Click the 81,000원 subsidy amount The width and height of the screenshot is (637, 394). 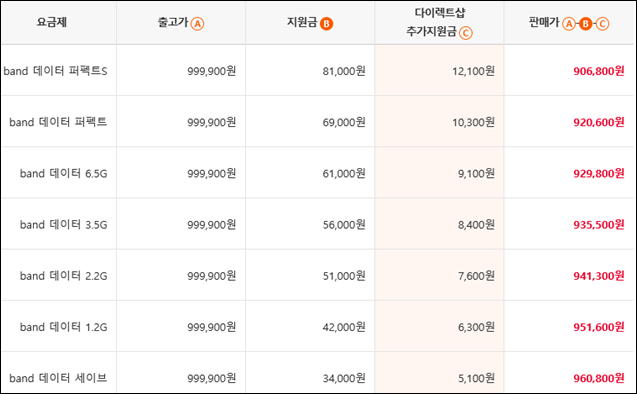click(344, 71)
